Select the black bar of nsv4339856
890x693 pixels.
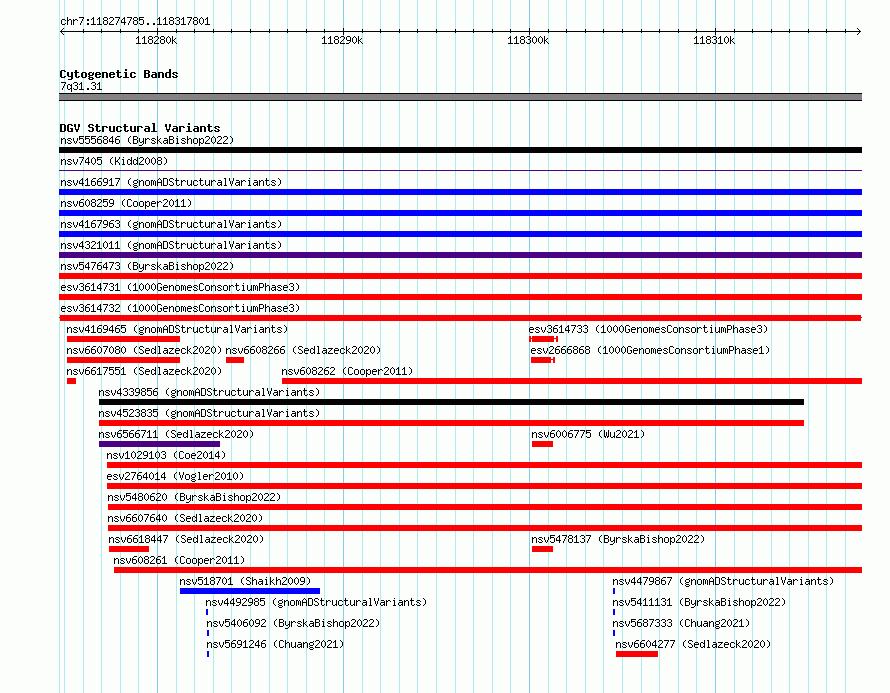(x=451, y=402)
